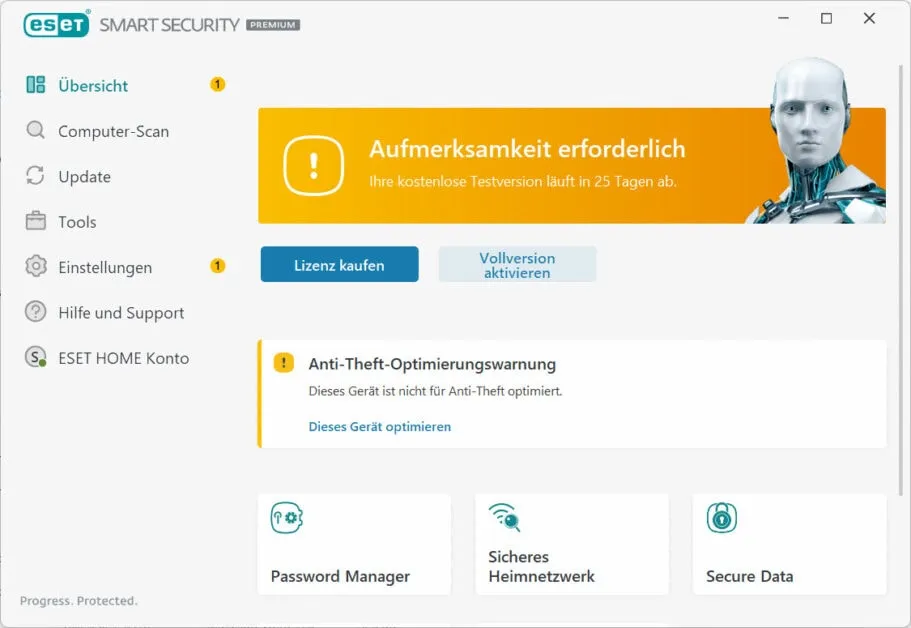
Task: Switch to the Computer-Scan section
Action: coord(113,131)
